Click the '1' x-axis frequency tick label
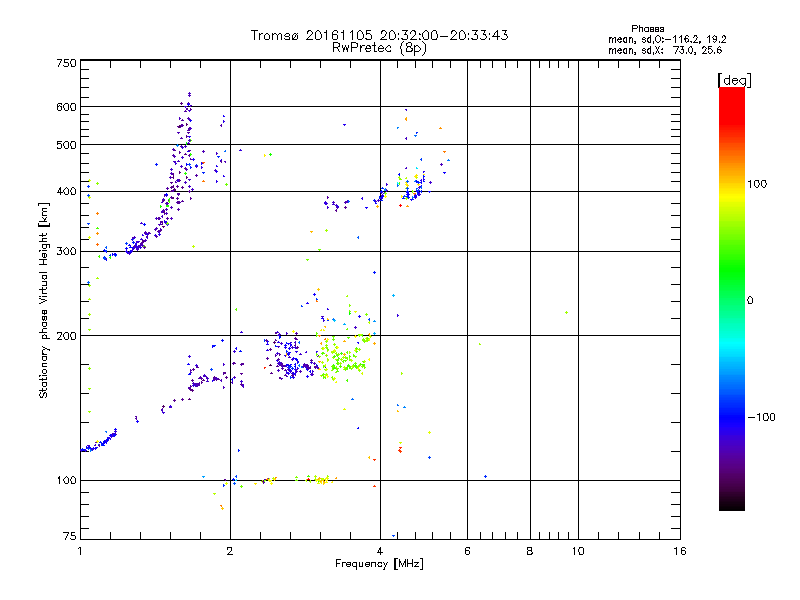 [80, 551]
